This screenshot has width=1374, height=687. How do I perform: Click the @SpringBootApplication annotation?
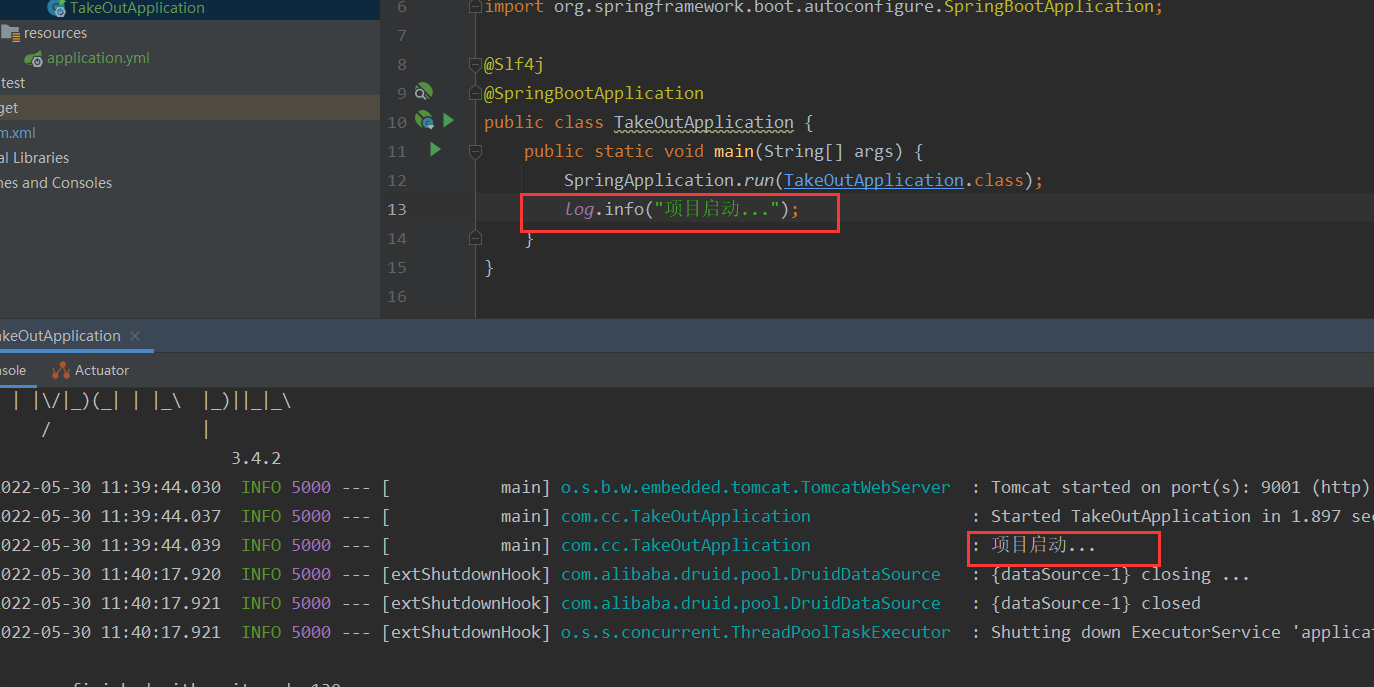pyautogui.click(x=594, y=93)
